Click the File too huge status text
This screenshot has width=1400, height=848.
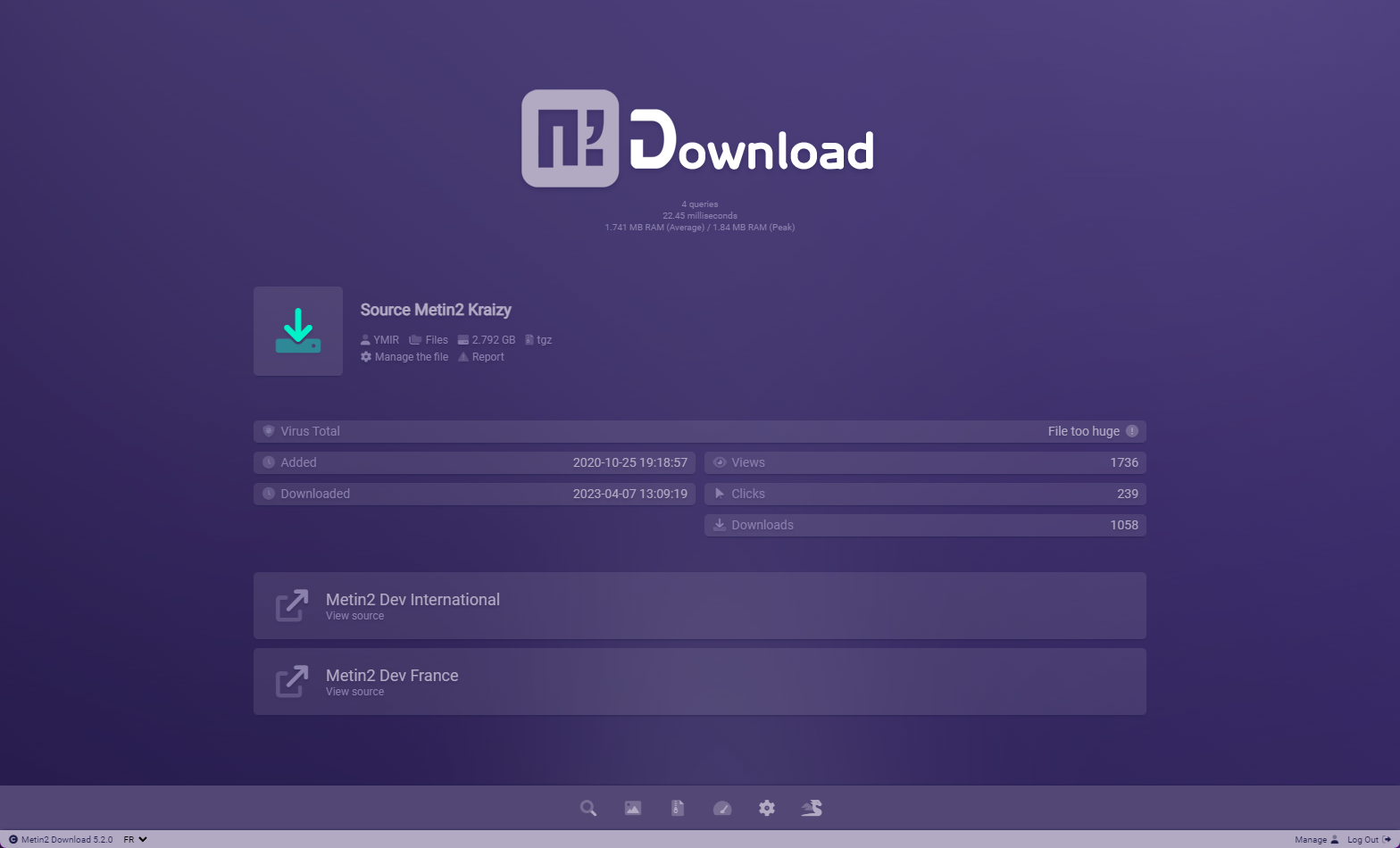point(1084,431)
